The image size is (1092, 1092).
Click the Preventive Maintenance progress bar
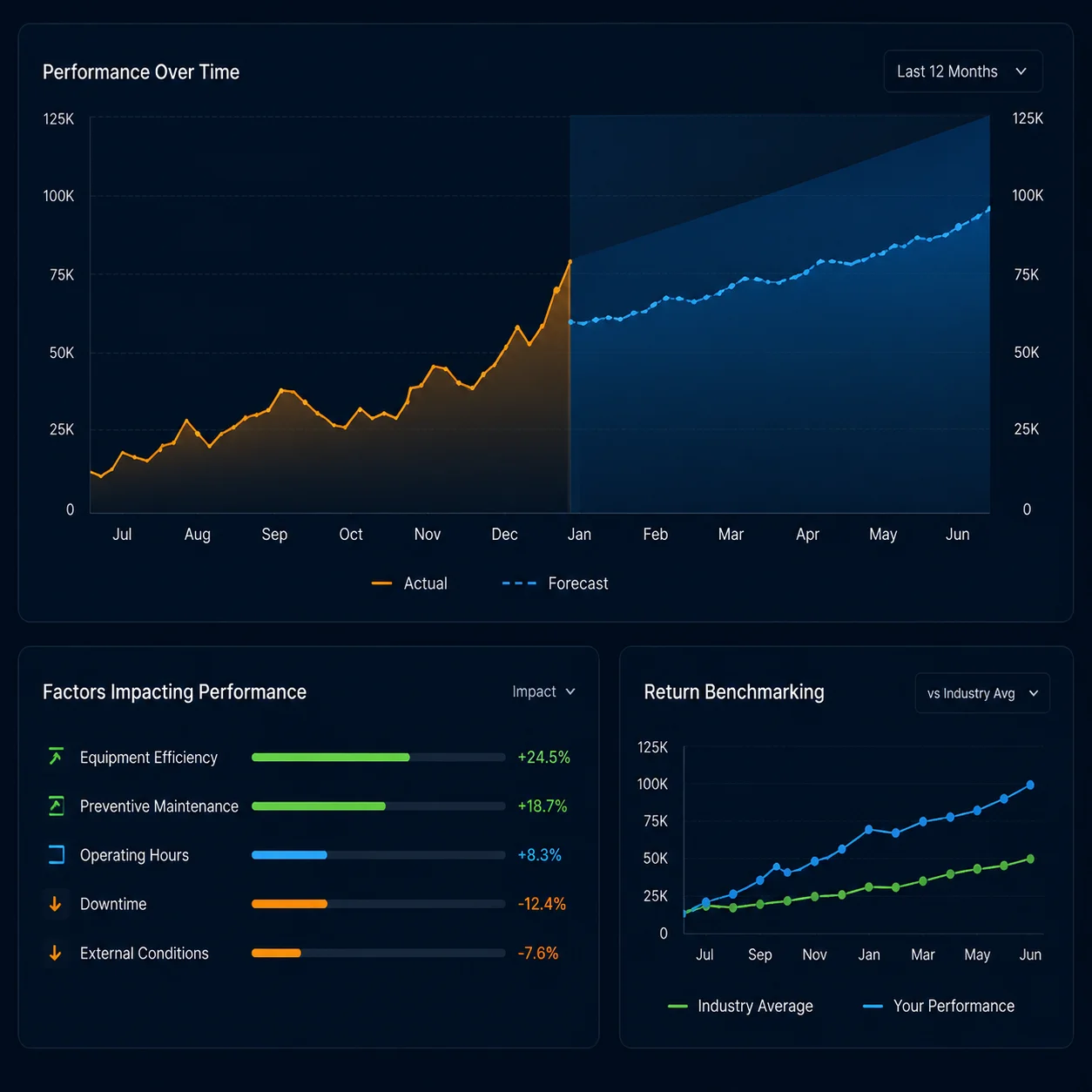pos(378,806)
